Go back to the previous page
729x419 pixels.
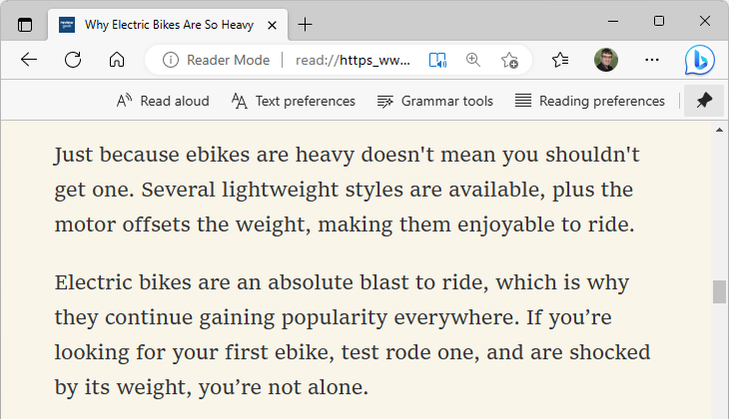tap(29, 60)
